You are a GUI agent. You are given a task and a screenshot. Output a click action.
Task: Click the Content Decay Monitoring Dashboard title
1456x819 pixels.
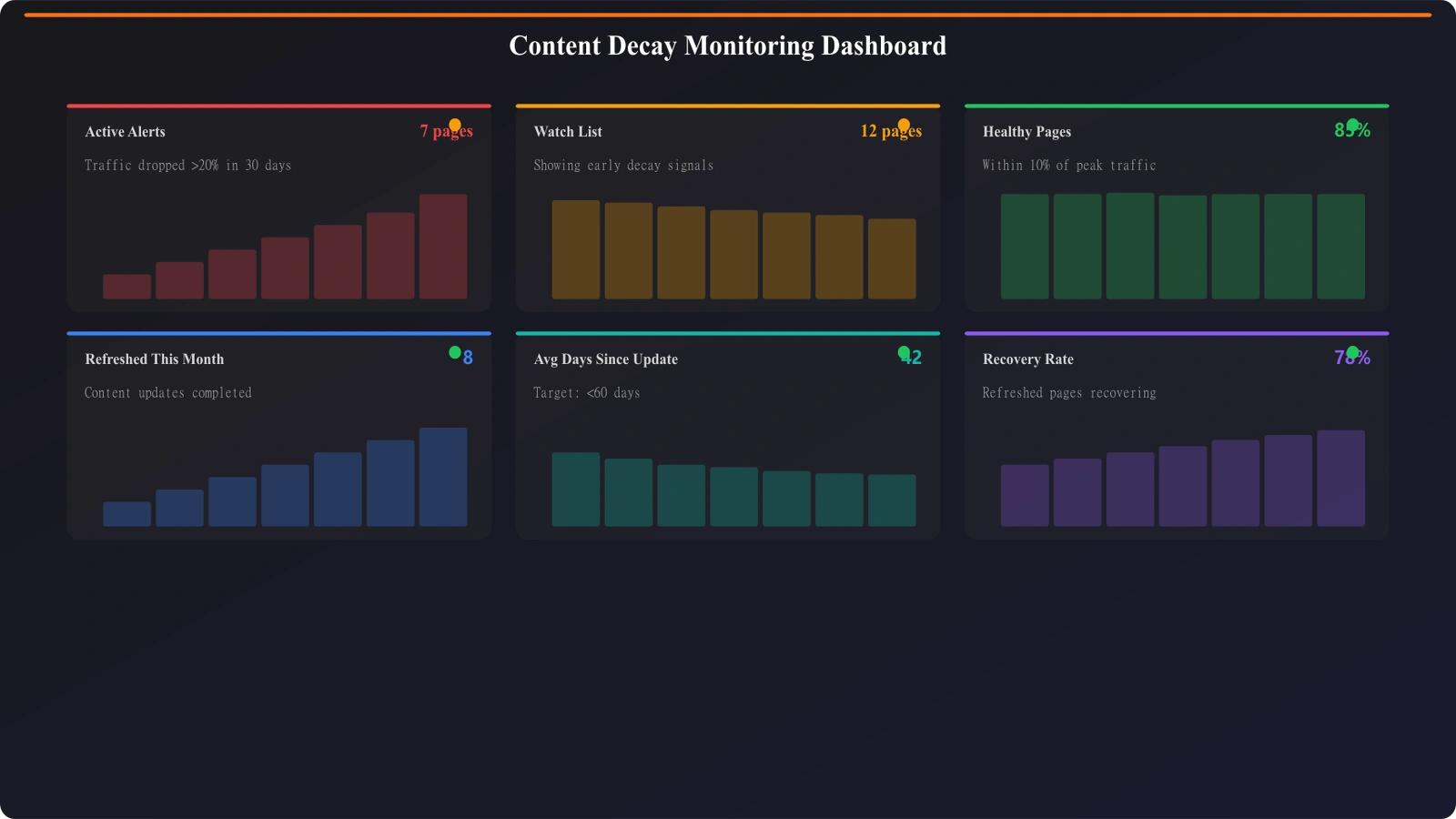[x=728, y=45]
